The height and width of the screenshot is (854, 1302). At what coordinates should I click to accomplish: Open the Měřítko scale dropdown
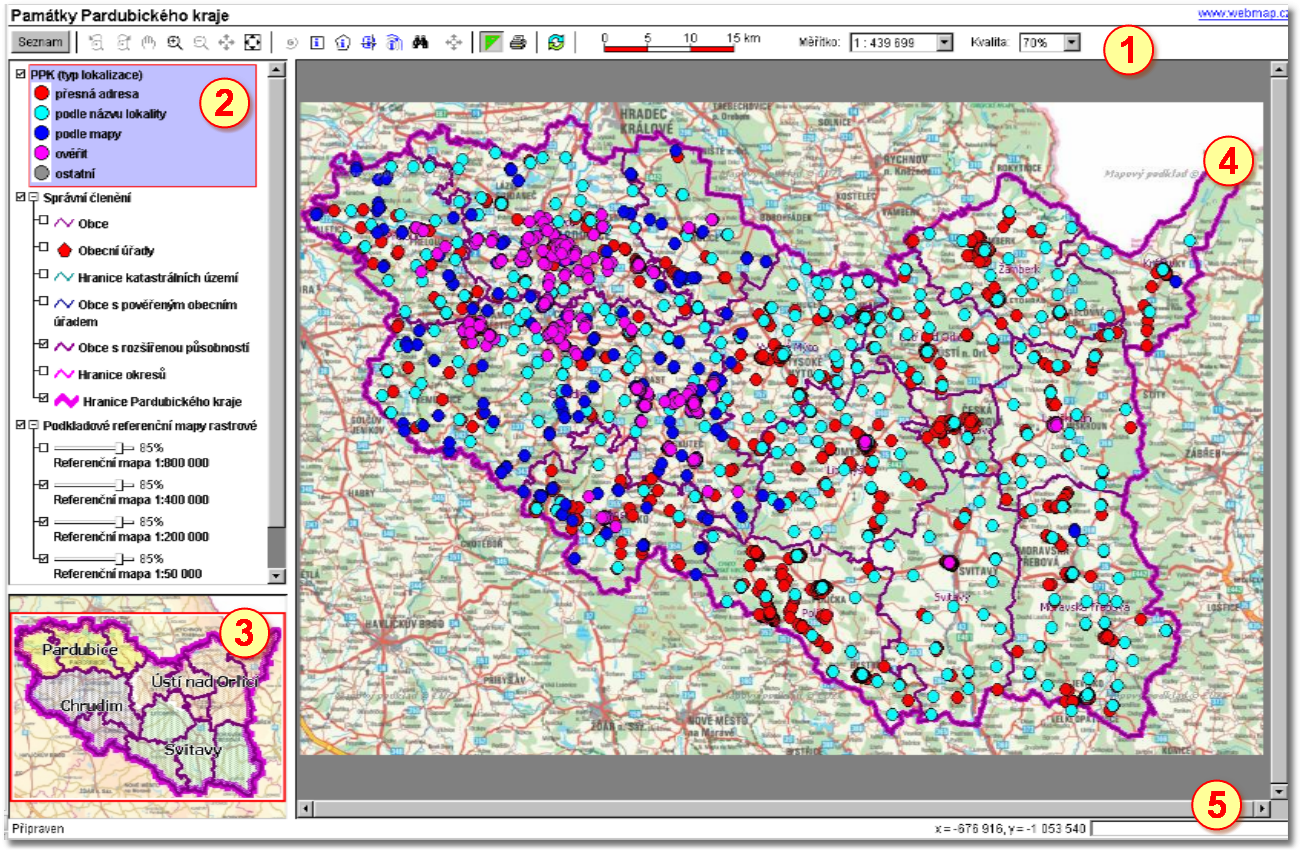[945, 43]
